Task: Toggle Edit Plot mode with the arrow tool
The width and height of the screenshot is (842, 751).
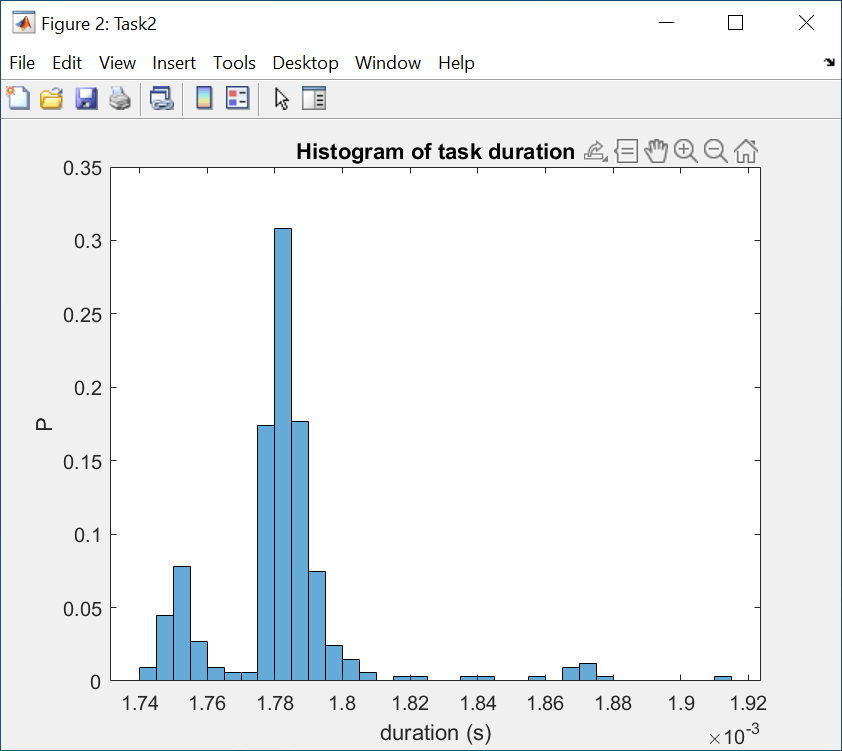Action: click(x=281, y=98)
